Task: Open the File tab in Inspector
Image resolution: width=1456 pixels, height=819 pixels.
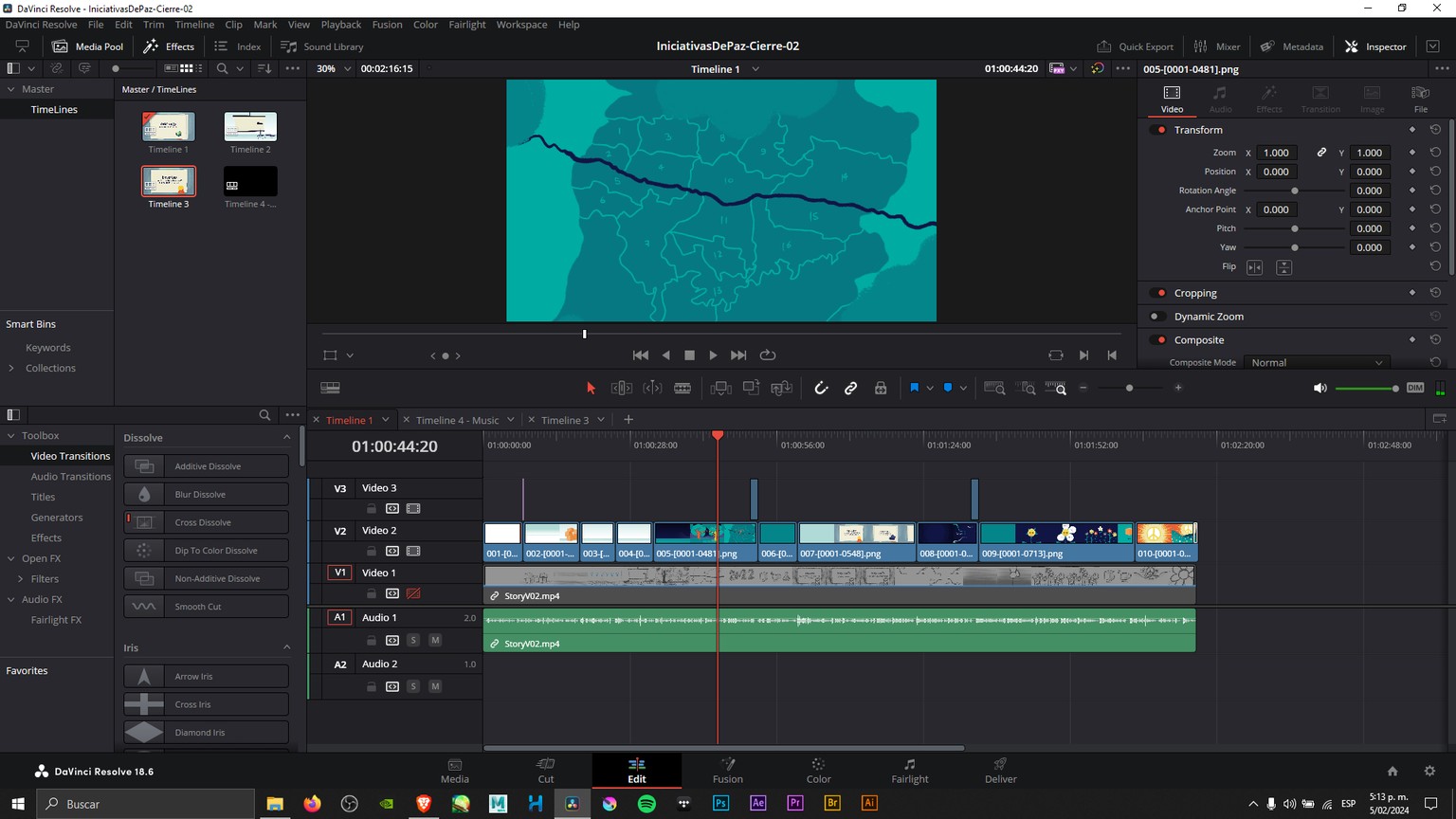Action: coord(1420,98)
